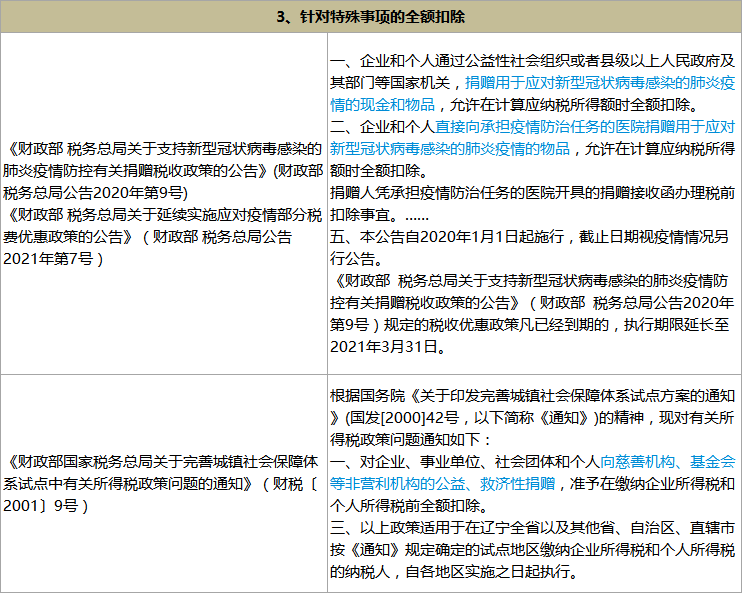Click line '扣除事宜。……'

380,215
